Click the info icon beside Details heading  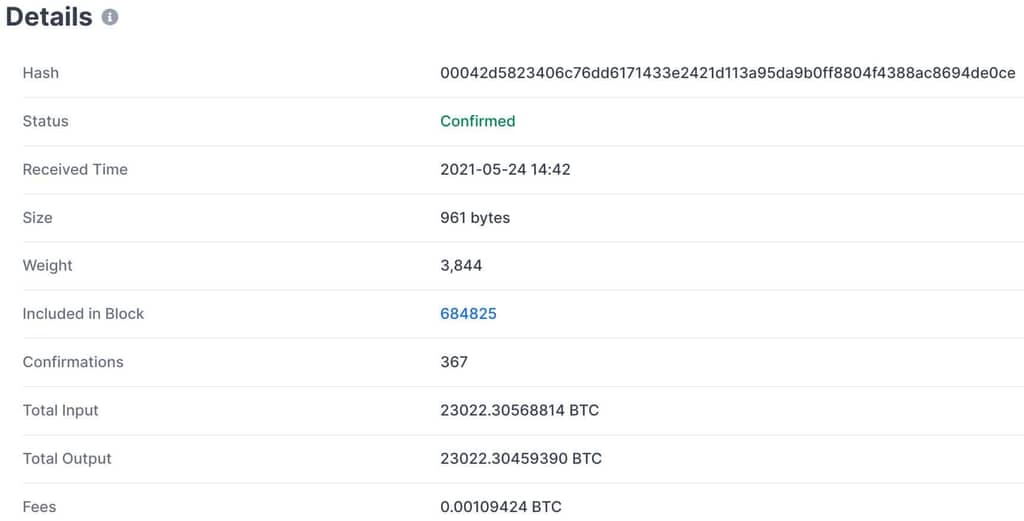(110, 18)
